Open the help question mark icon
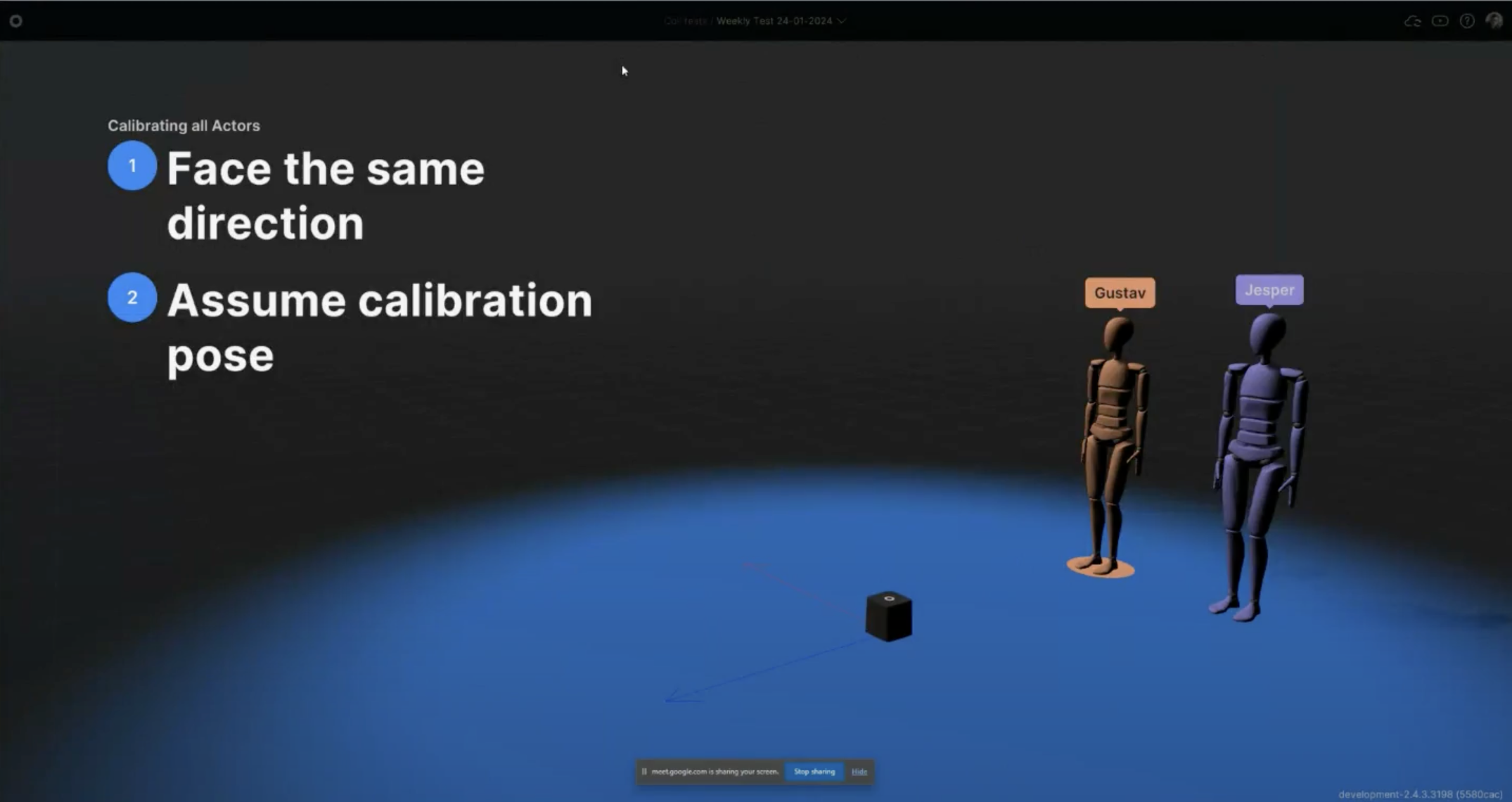This screenshot has width=1512, height=802. coord(1467,21)
